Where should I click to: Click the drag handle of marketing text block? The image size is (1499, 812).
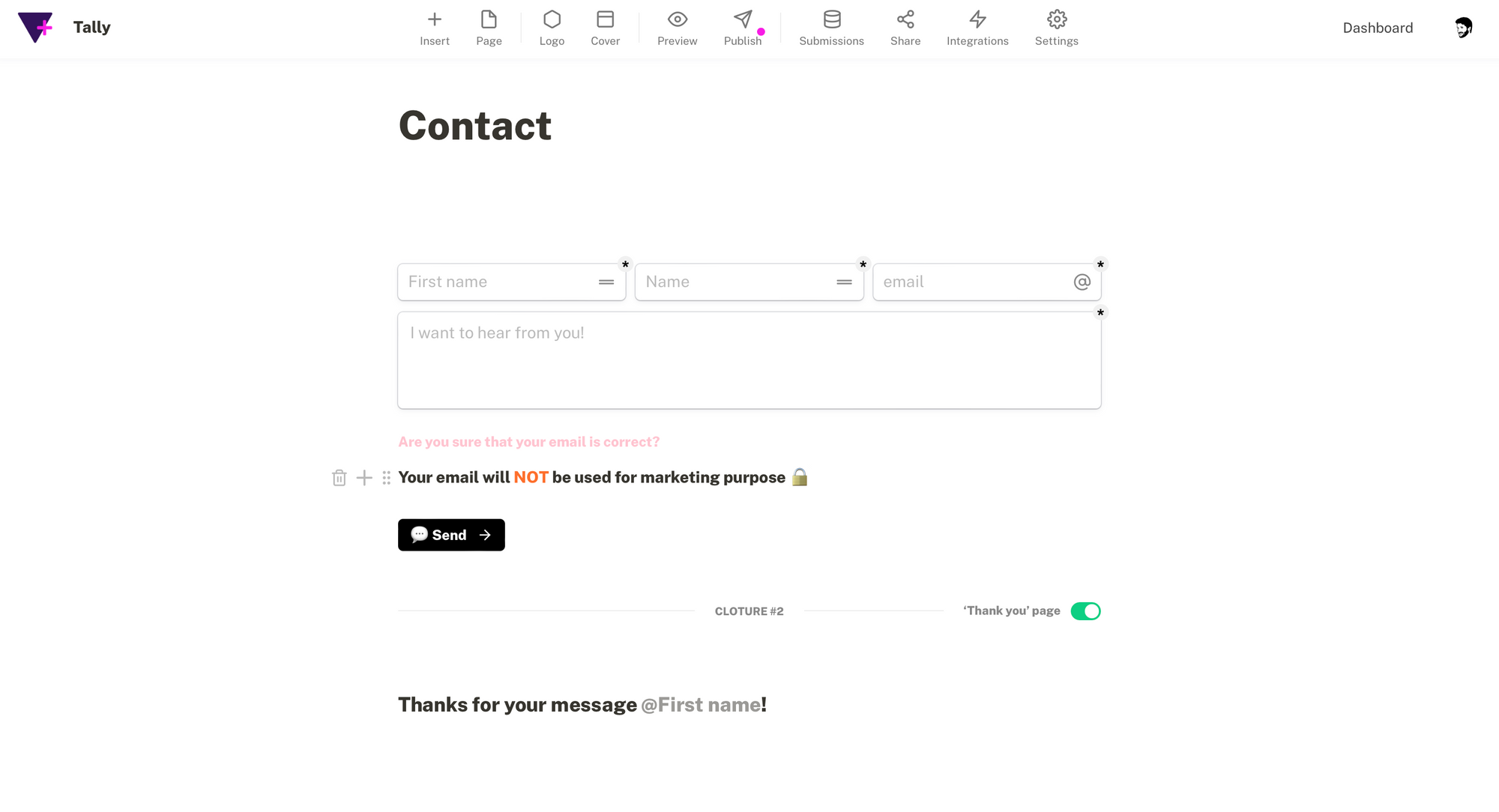(386, 478)
